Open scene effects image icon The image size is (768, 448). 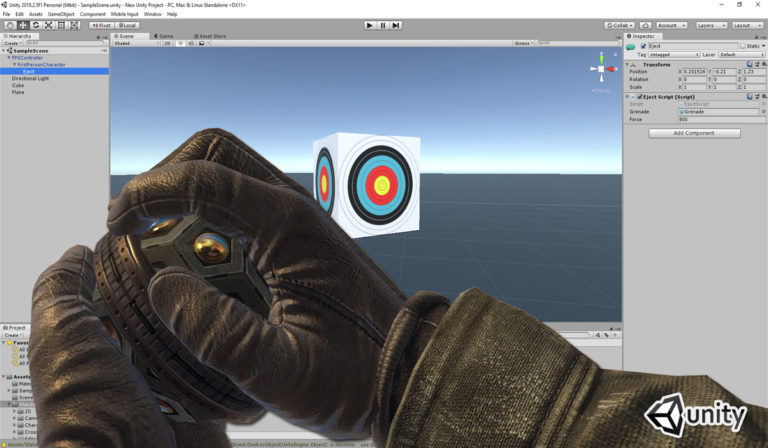(x=201, y=43)
